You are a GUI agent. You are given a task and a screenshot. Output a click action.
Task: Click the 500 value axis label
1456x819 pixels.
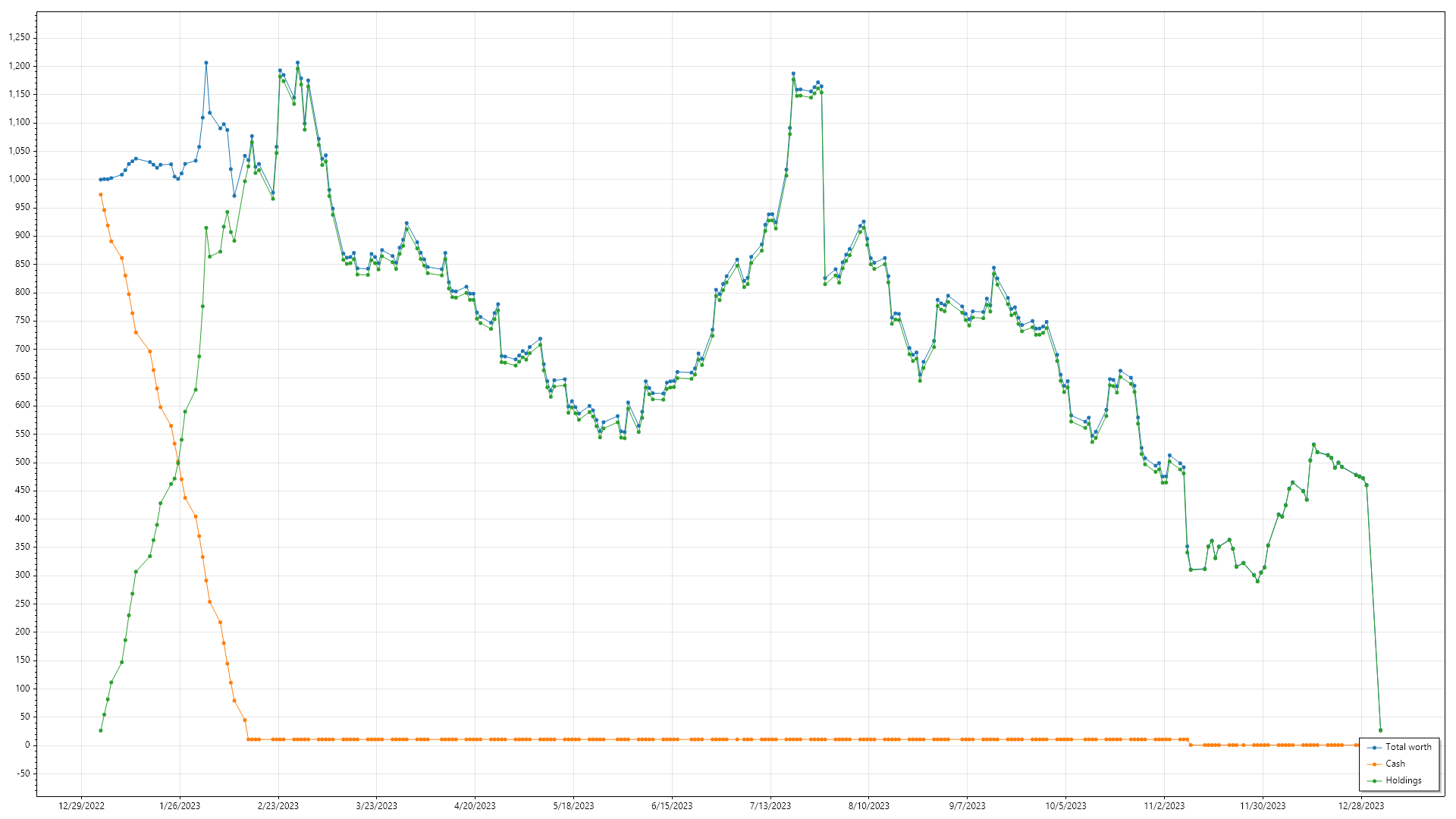point(23,463)
